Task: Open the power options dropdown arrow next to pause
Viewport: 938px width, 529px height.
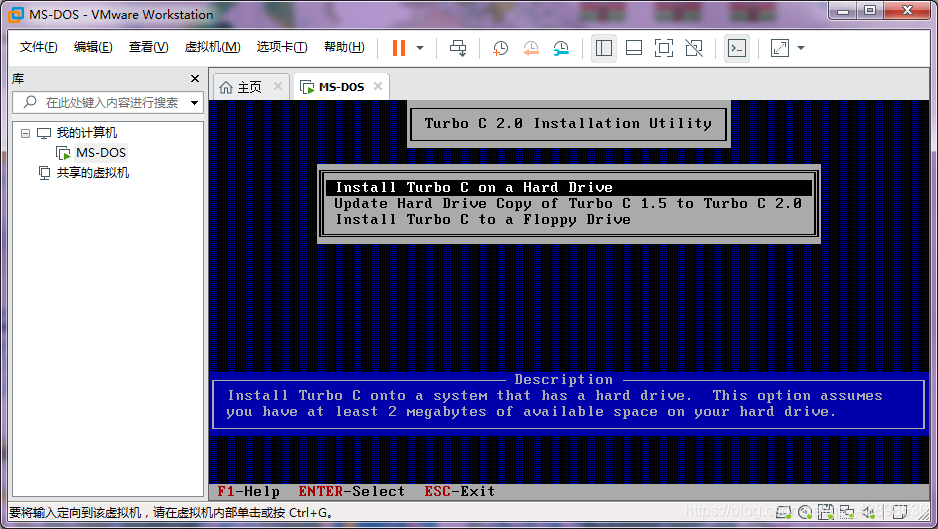Action: [x=420, y=48]
